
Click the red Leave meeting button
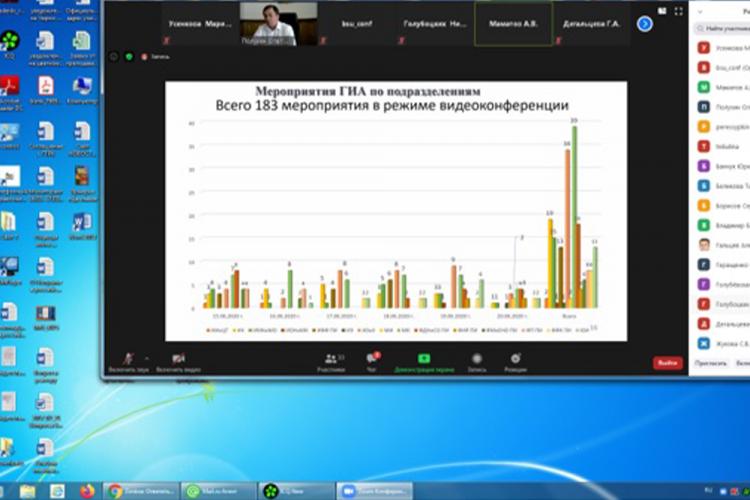click(x=668, y=363)
